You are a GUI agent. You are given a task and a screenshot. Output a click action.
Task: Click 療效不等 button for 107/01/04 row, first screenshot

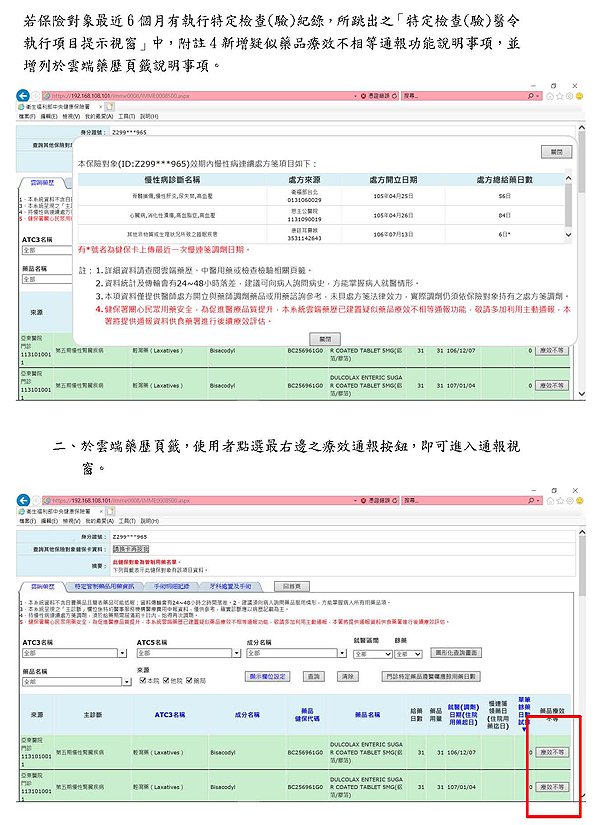coord(552,386)
